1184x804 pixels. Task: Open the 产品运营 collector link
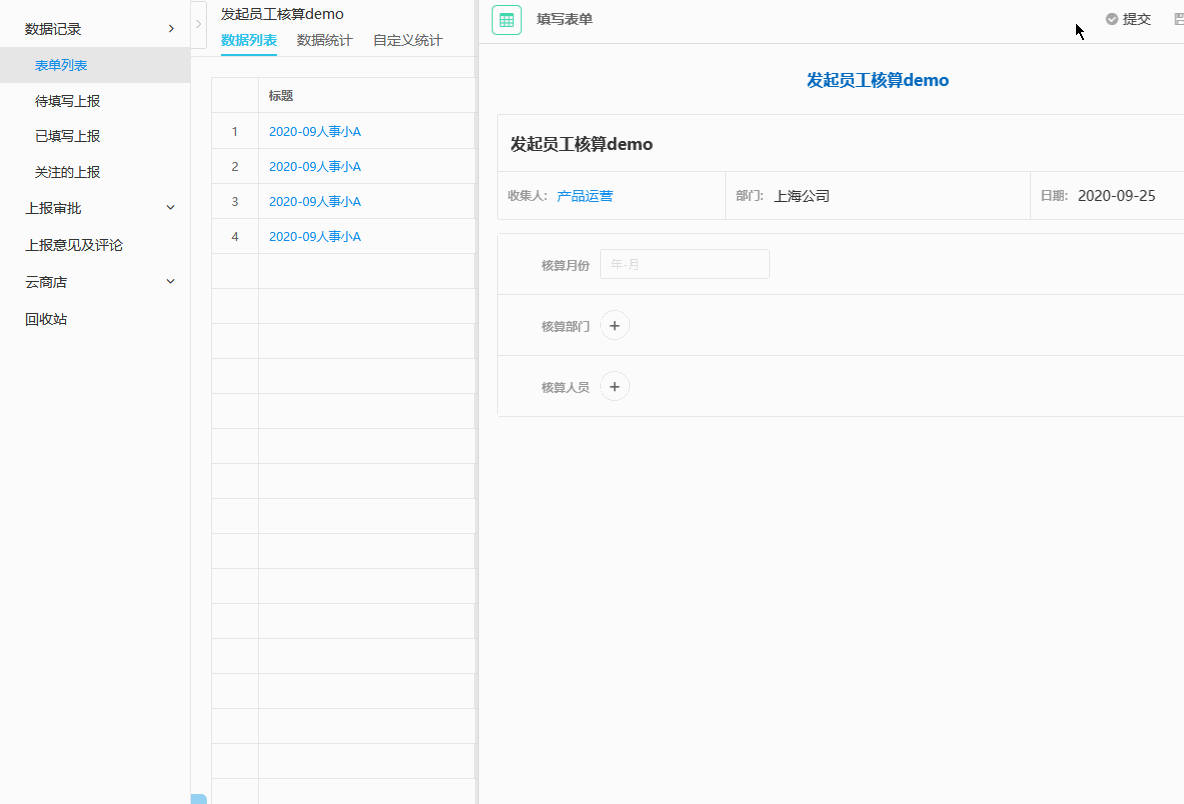pyautogui.click(x=585, y=196)
